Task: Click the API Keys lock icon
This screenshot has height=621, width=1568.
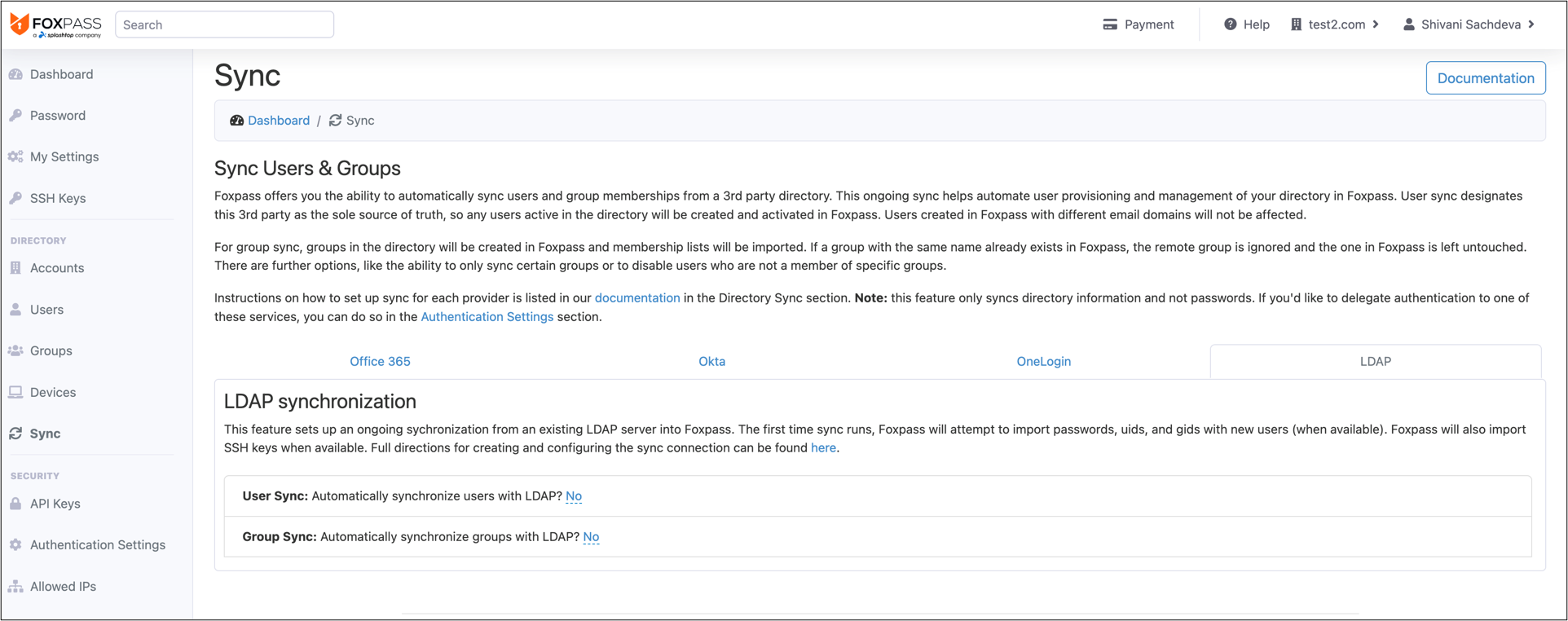Action: 15,504
